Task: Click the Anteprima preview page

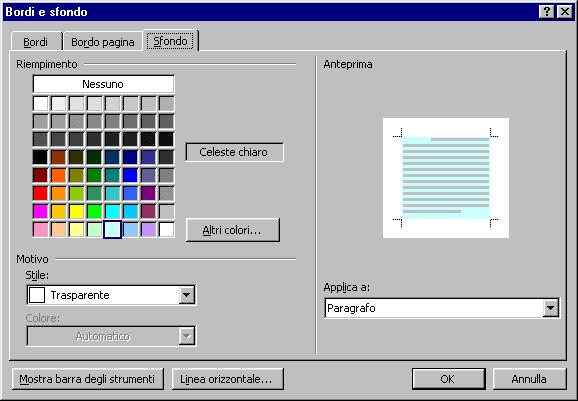Action: [446, 178]
